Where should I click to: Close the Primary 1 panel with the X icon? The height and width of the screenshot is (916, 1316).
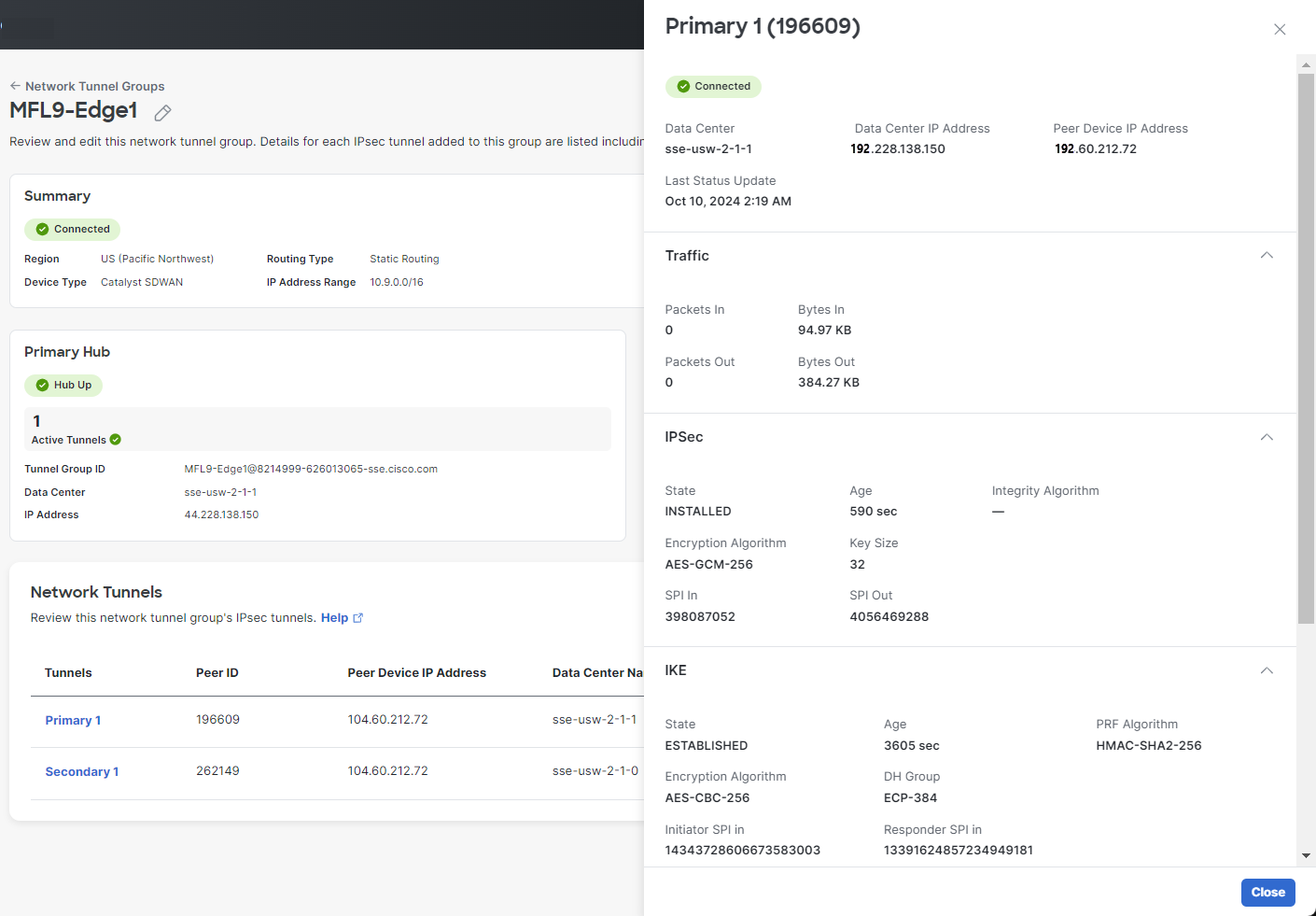[1280, 30]
